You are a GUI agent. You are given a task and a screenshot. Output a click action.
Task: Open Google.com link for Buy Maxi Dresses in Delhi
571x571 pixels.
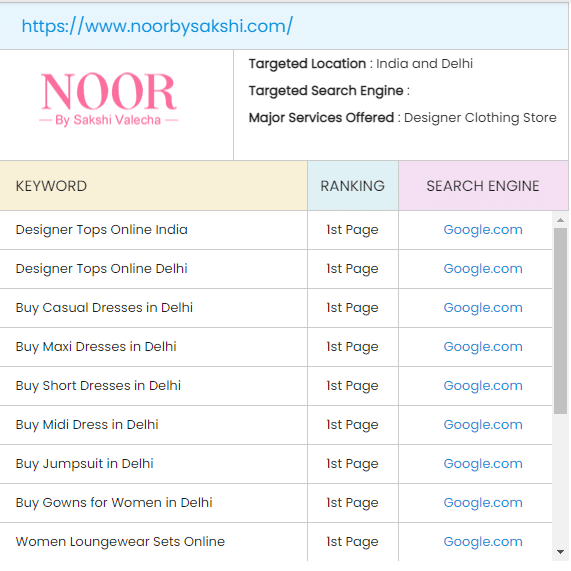[483, 346]
